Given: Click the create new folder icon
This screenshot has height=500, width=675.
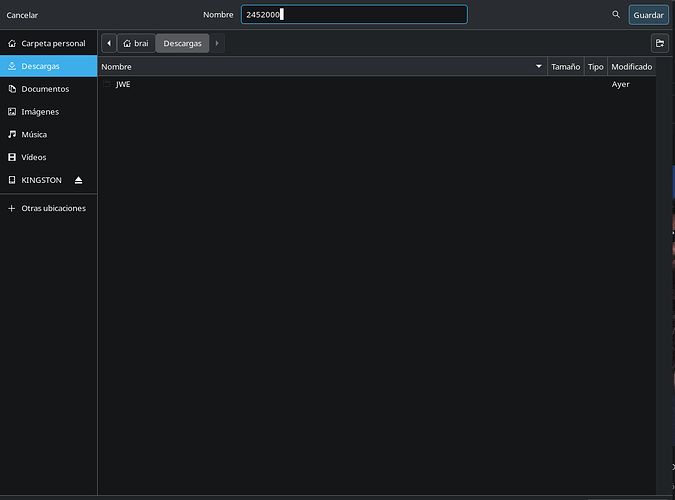Looking at the screenshot, I should pos(659,43).
